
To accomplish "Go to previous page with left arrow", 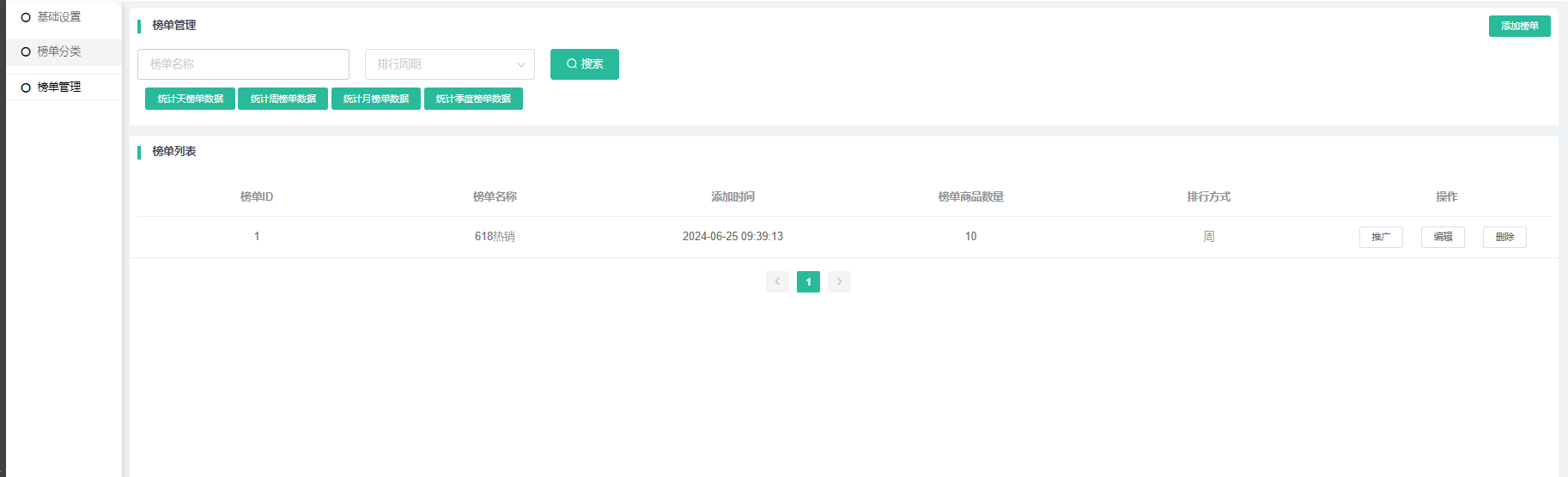I will (x=777, y=281).
